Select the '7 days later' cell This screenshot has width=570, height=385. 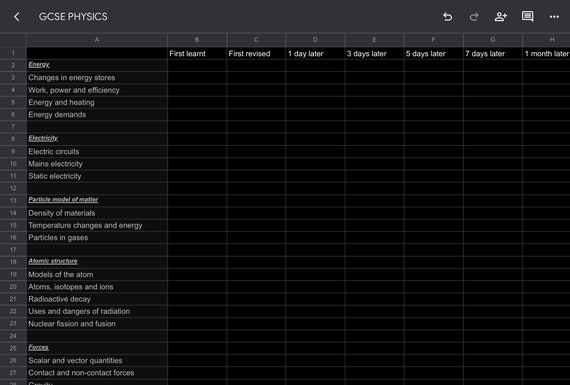pyautogui.click(x=493, y=53)
